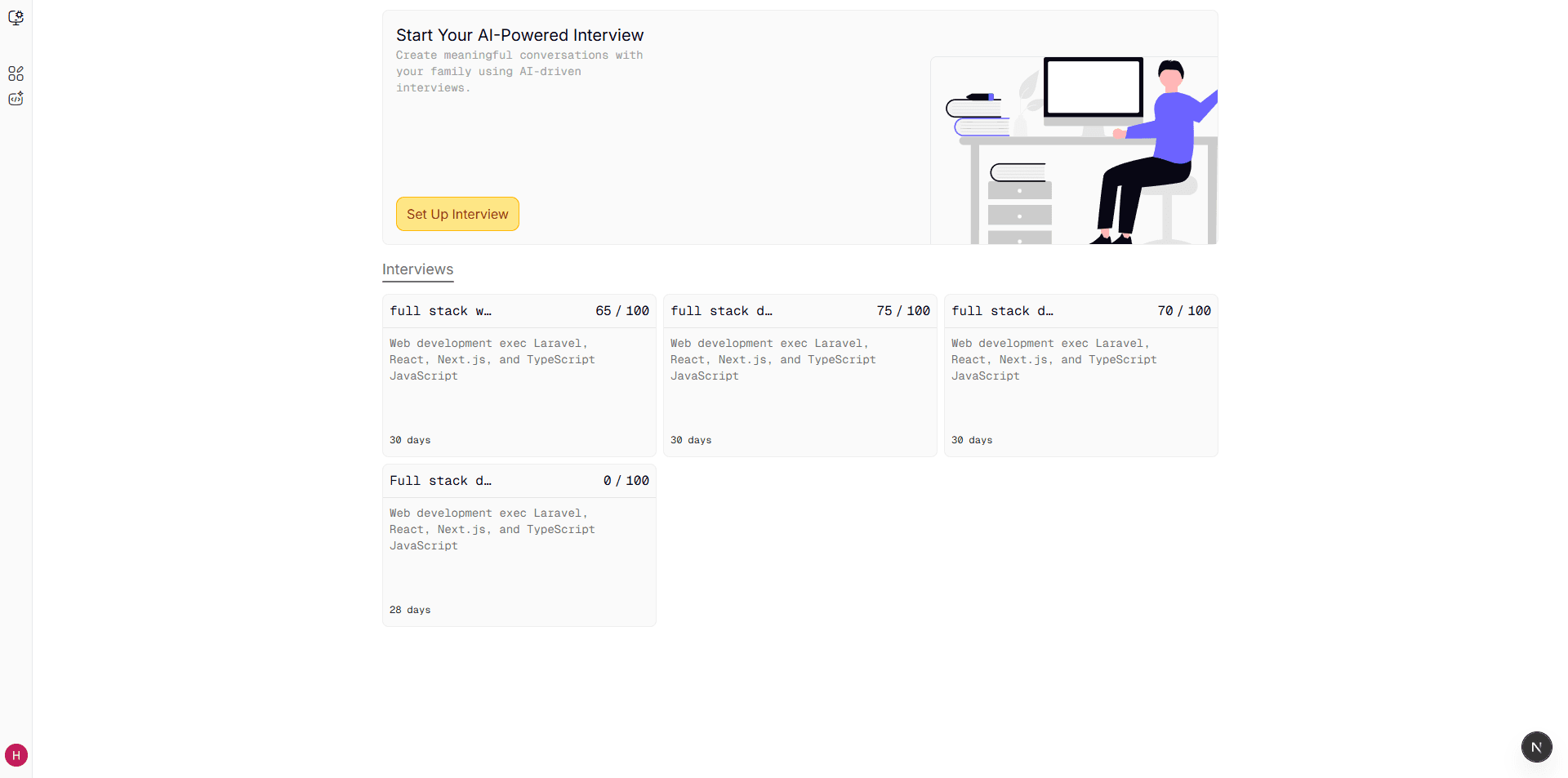The image size is (1568, 778).
Task: Open the dashboard grid icon in sidebar
Action: (16, 73)
